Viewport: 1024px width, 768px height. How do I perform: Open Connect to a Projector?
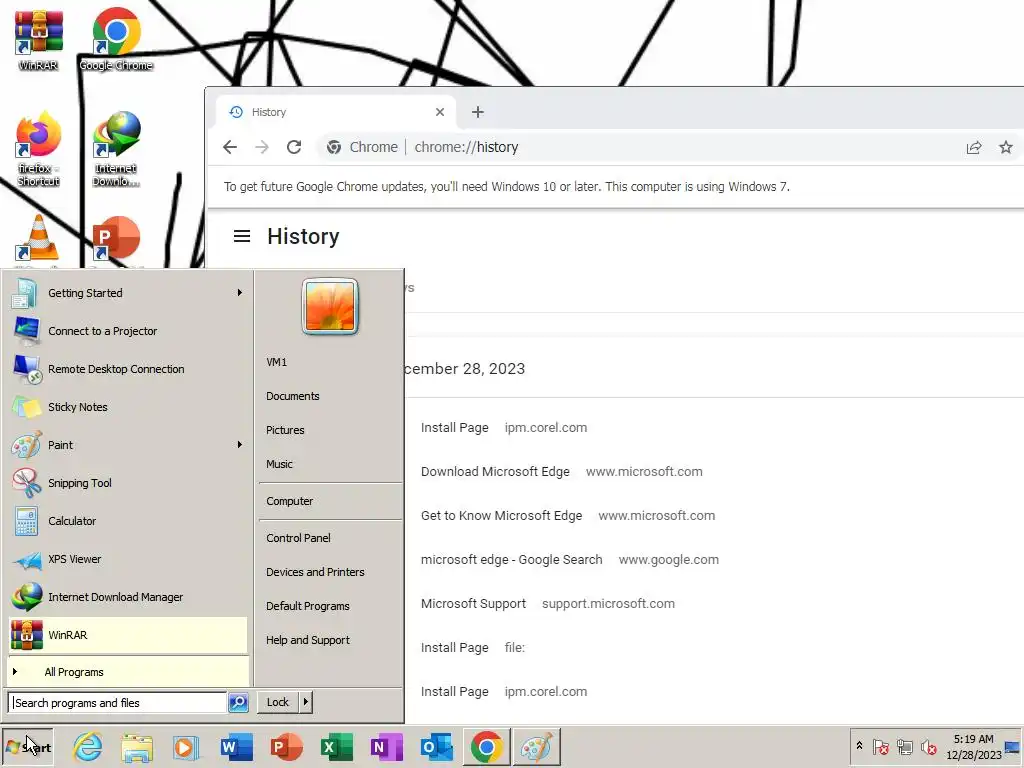pyautogui.click(x=129, y=331)
